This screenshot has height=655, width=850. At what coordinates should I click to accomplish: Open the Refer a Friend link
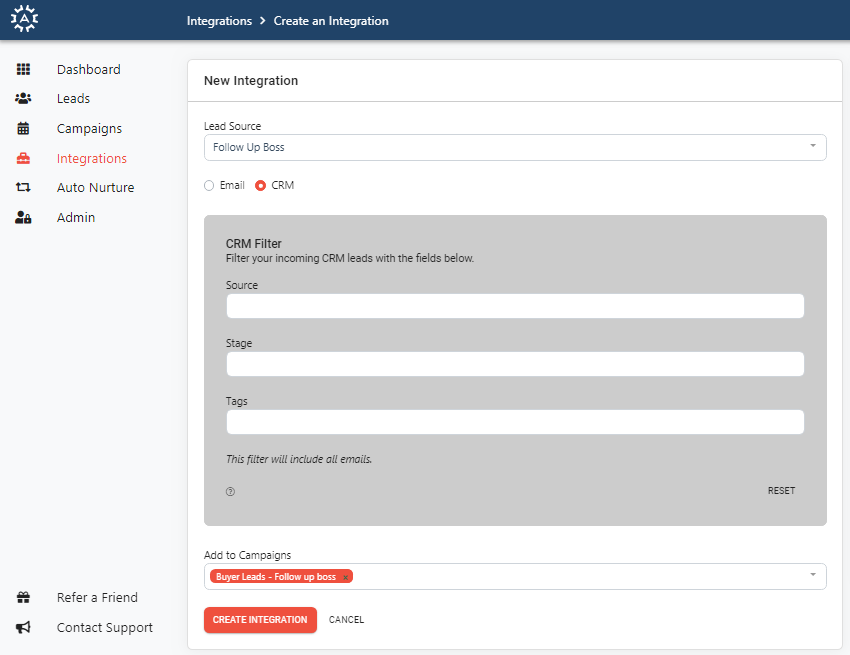pyautogui.click(x=97, y=598)
